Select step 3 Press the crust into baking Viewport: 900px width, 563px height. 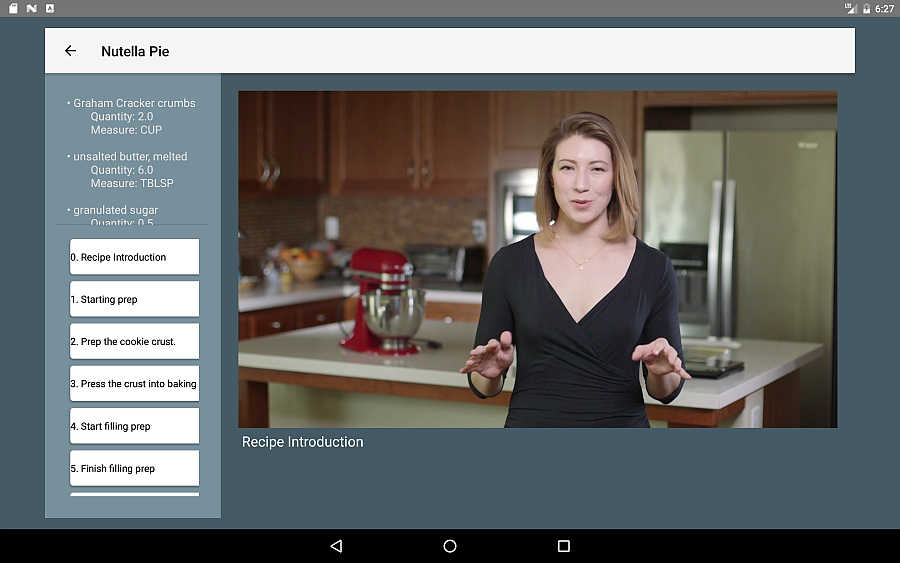[x=134, y=383]
